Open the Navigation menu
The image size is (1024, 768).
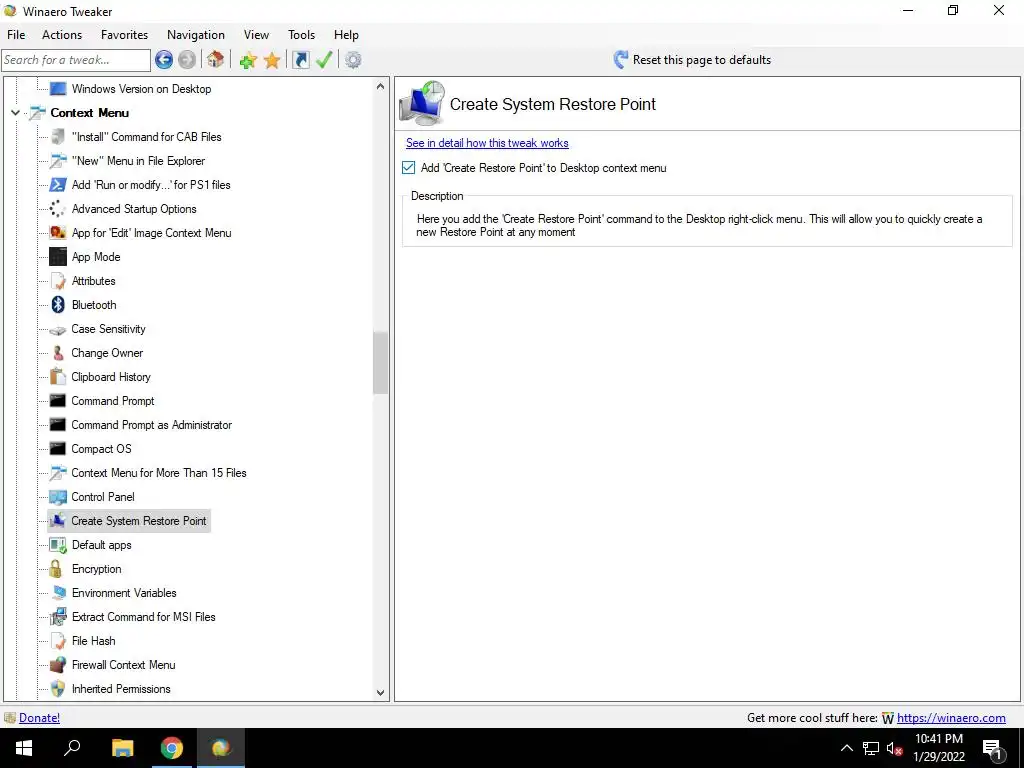tap(196, 35)
